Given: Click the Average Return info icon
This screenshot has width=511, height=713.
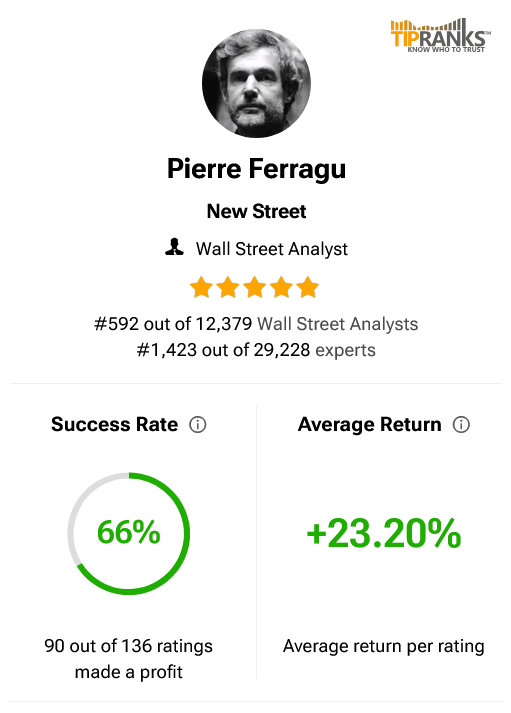Looking at the screenshot, I should (x=461, y=425).
